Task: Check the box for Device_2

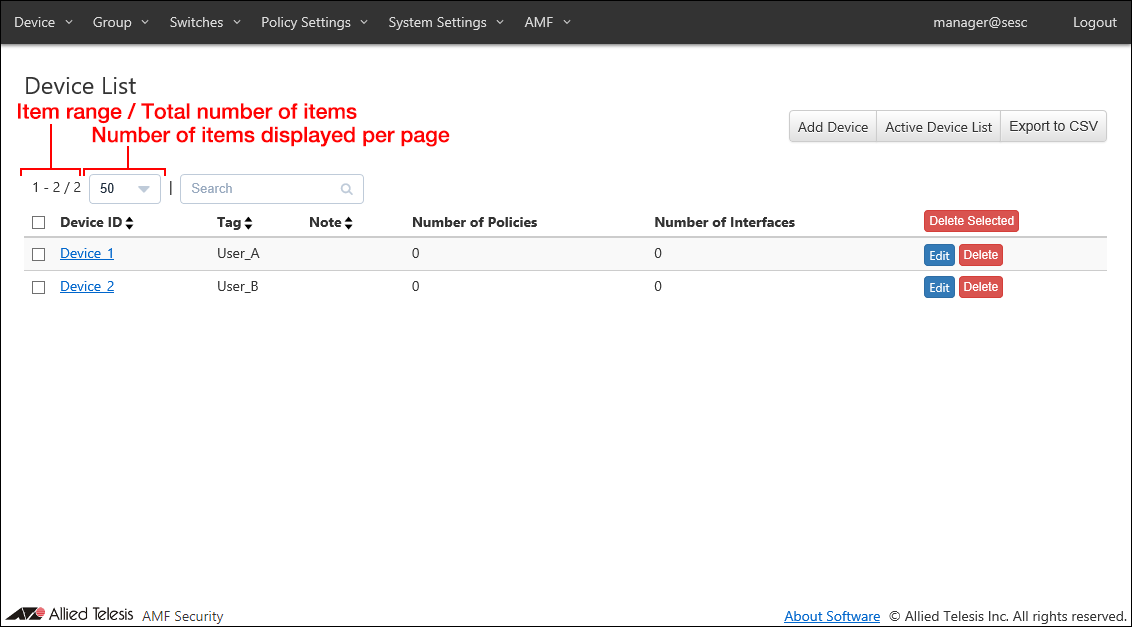Action: tap(39, 287)
